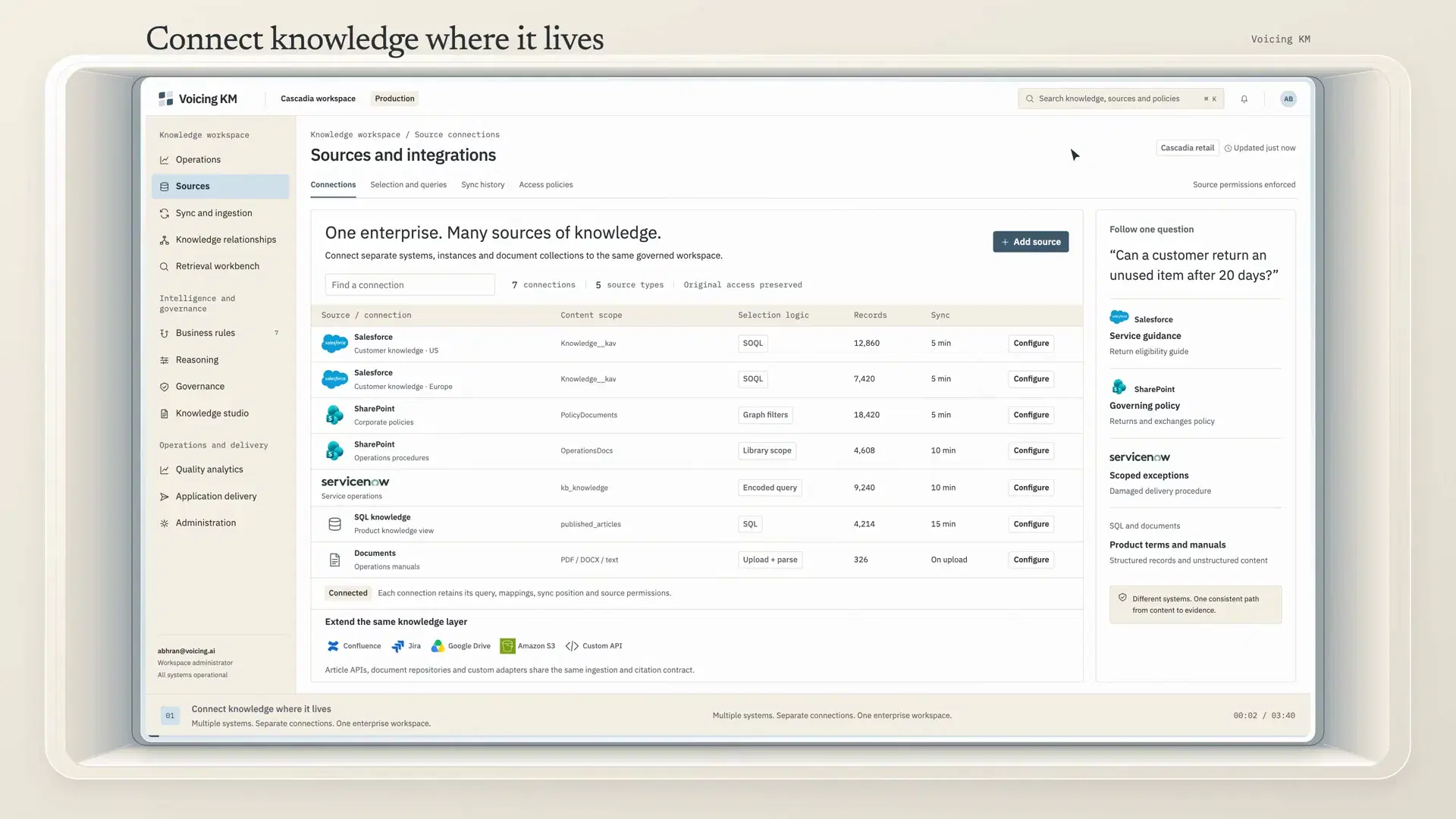
Task: Switch to Access policies tab
Action: click(x=545, y=185)
